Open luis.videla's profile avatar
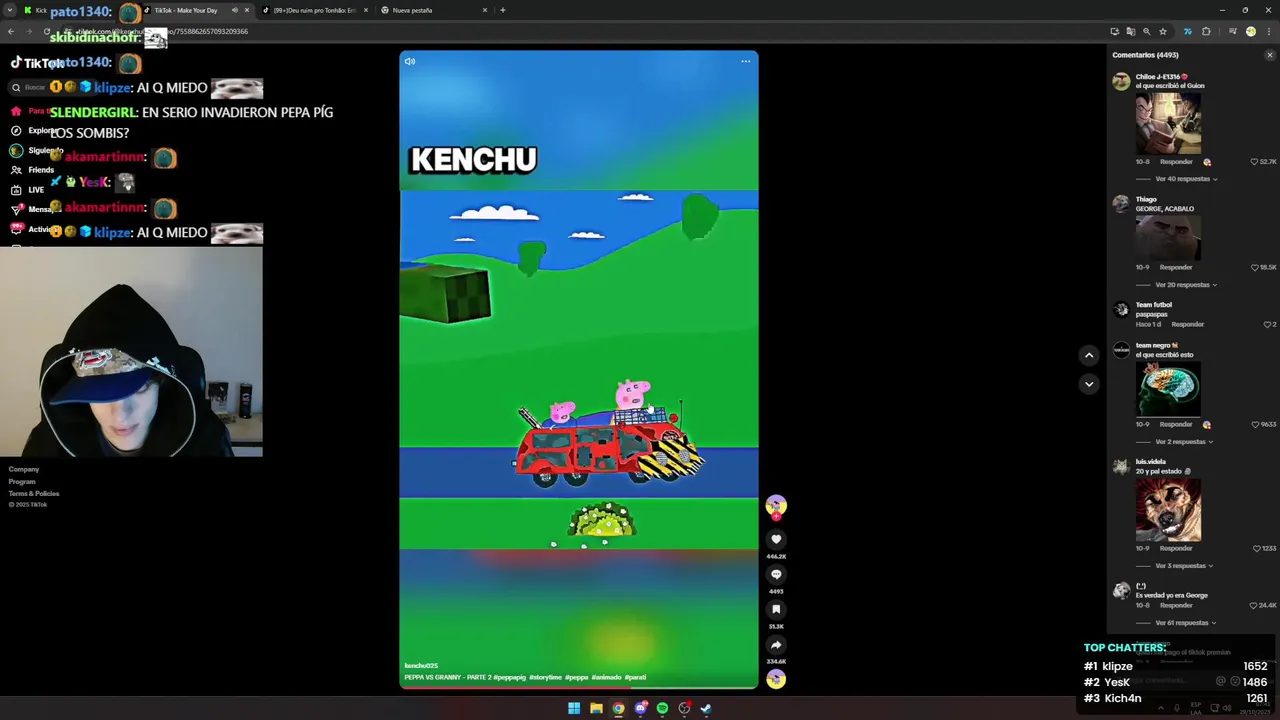1280x720 pixels. (1121, 467)
